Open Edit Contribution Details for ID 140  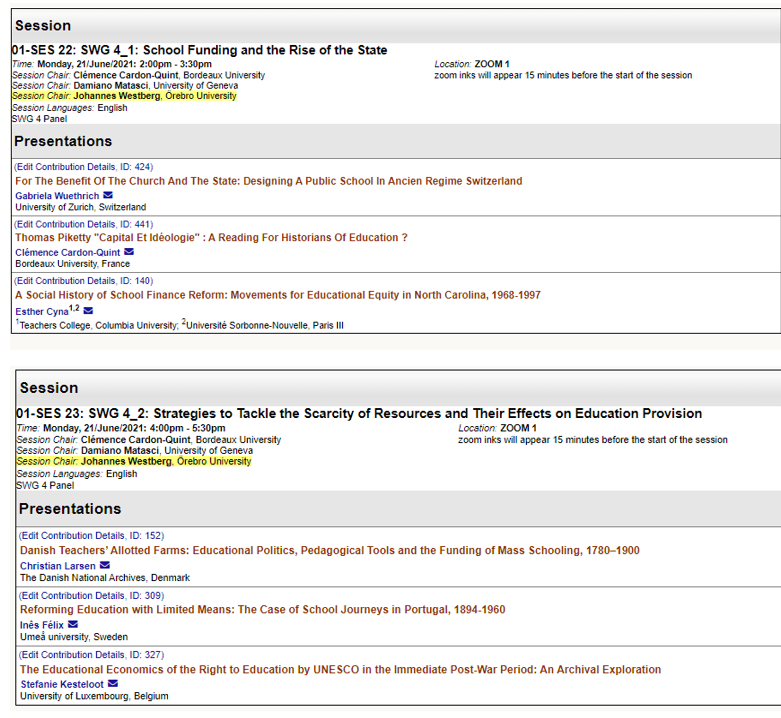click(84, 281)
